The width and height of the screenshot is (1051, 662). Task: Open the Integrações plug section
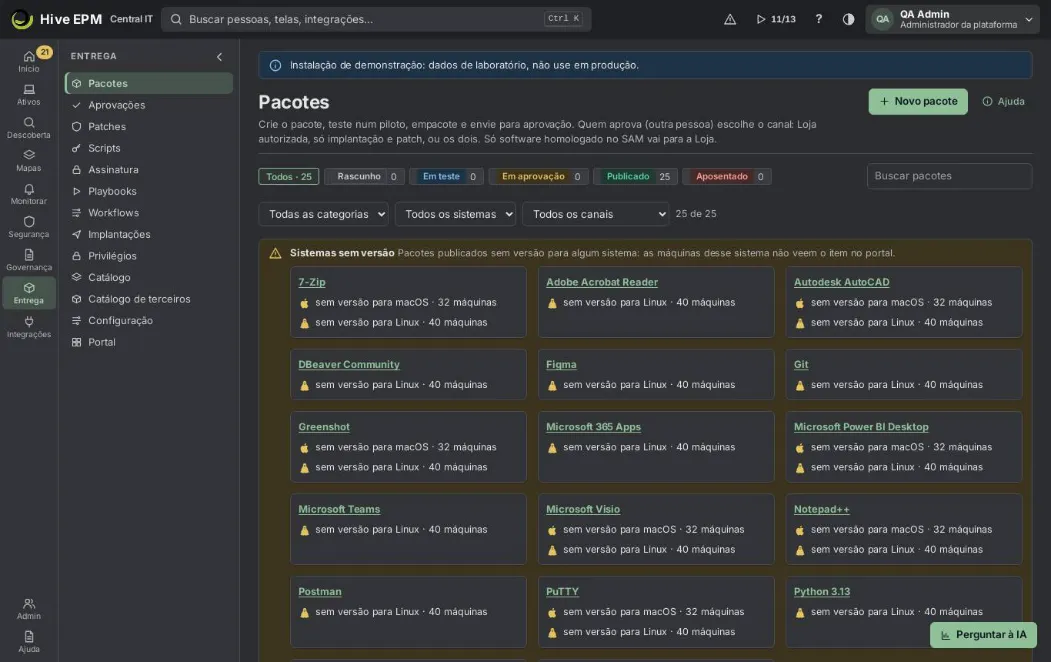click(x=29, y=327)
